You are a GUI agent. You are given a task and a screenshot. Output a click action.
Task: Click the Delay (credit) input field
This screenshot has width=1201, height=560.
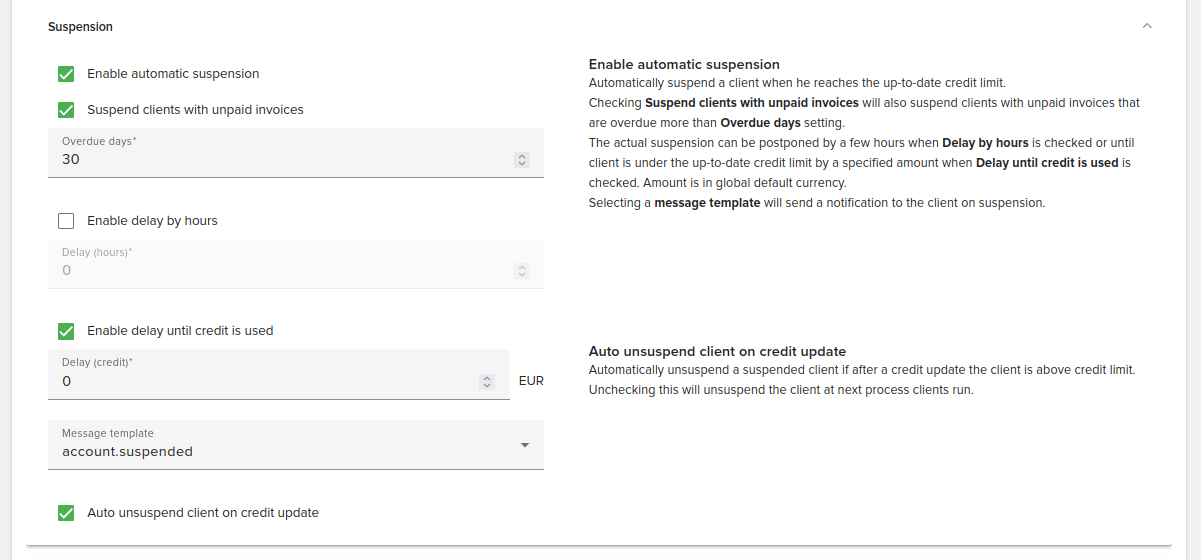click(x=260, y=381)
